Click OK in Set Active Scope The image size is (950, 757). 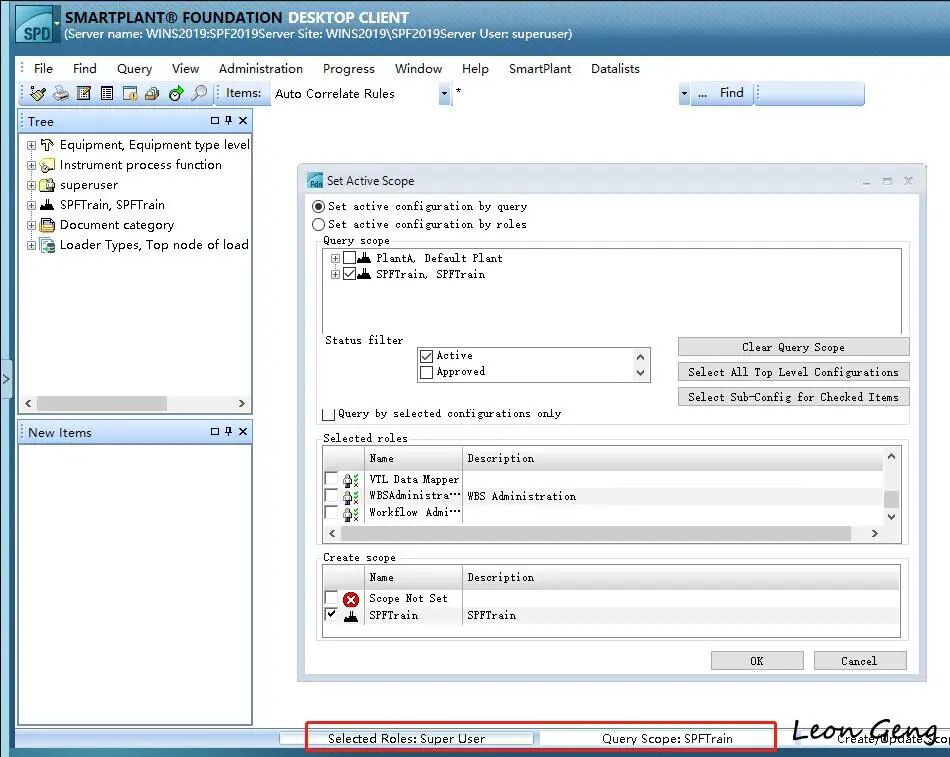(x=757, y=661)
